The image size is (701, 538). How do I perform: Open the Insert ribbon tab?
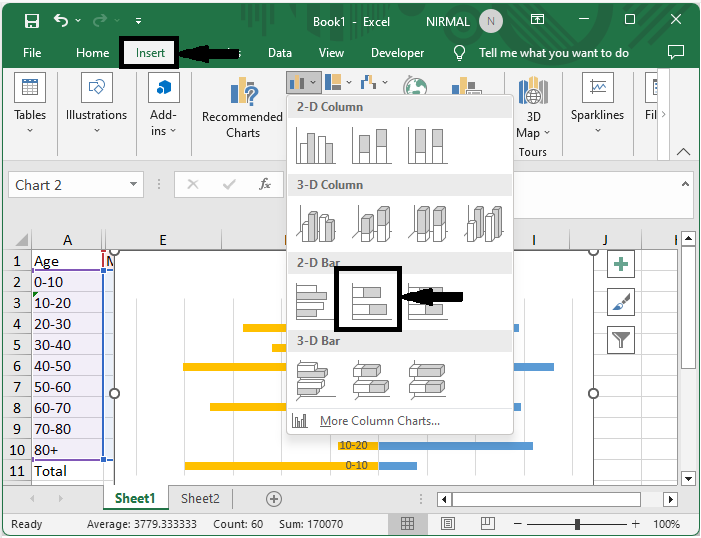point(150,53)
